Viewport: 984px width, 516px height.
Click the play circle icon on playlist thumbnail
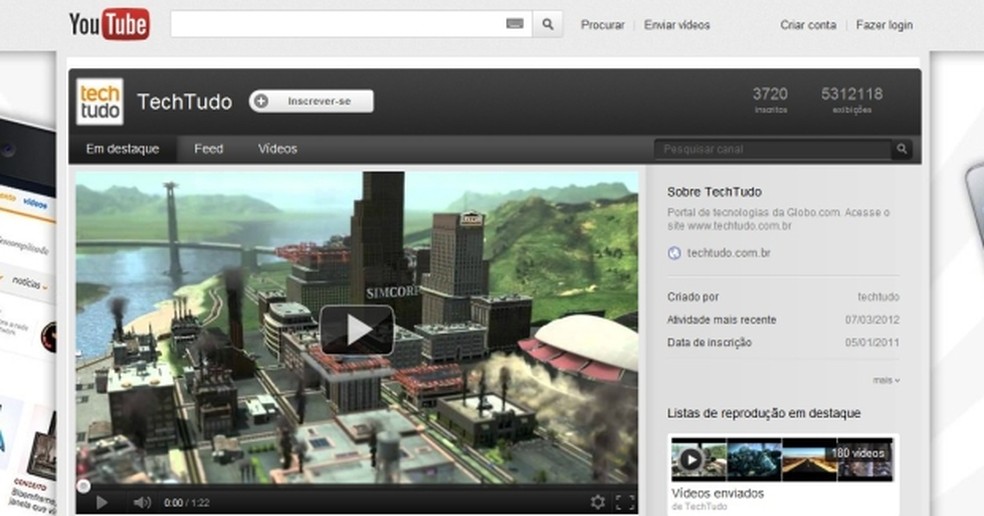691,460
